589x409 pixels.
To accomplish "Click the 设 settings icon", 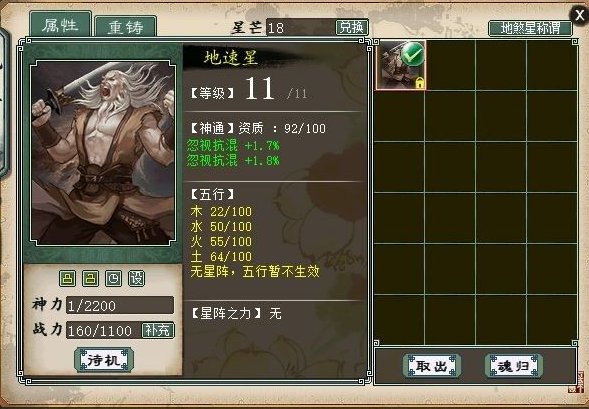I will [x=136, y=279].
